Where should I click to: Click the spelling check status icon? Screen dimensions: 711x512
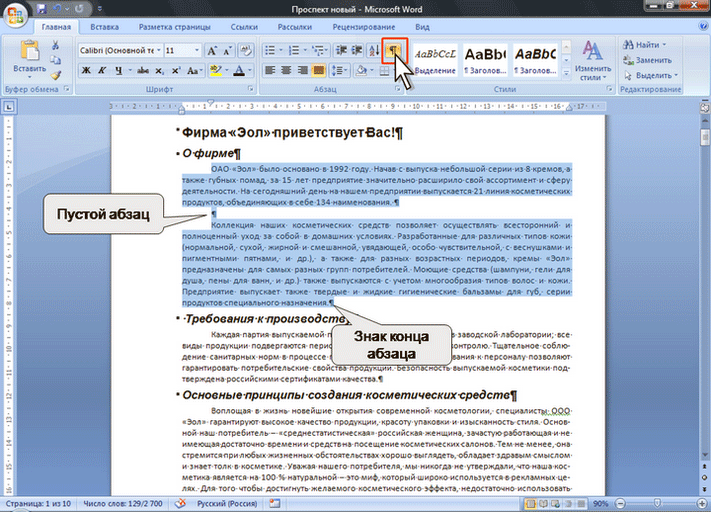[180, 503]
